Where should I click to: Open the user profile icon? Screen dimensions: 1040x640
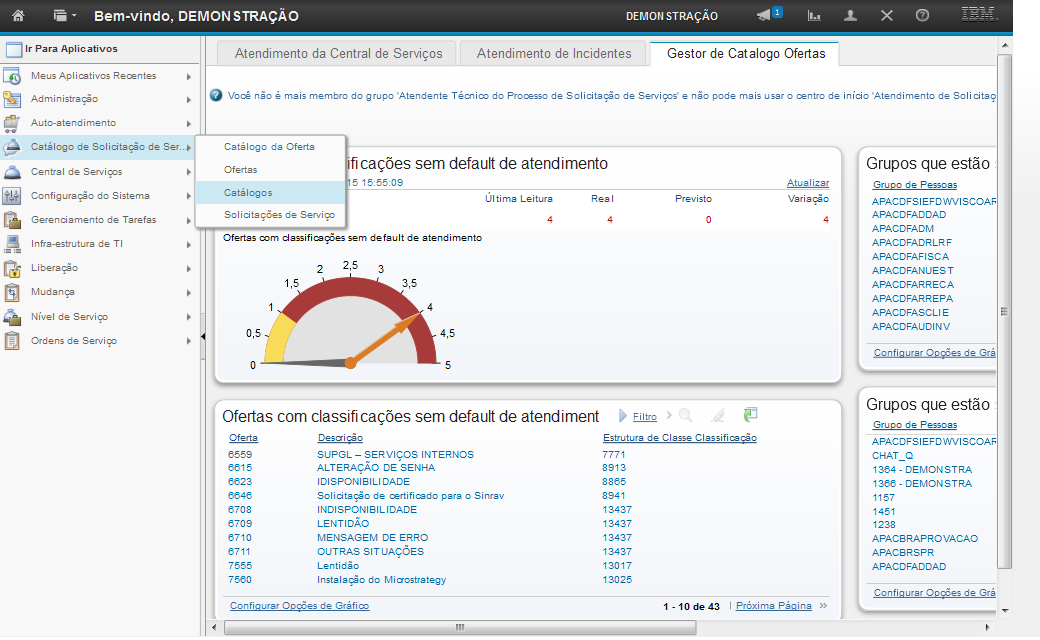pyautogui.click(x=851, y=16)
